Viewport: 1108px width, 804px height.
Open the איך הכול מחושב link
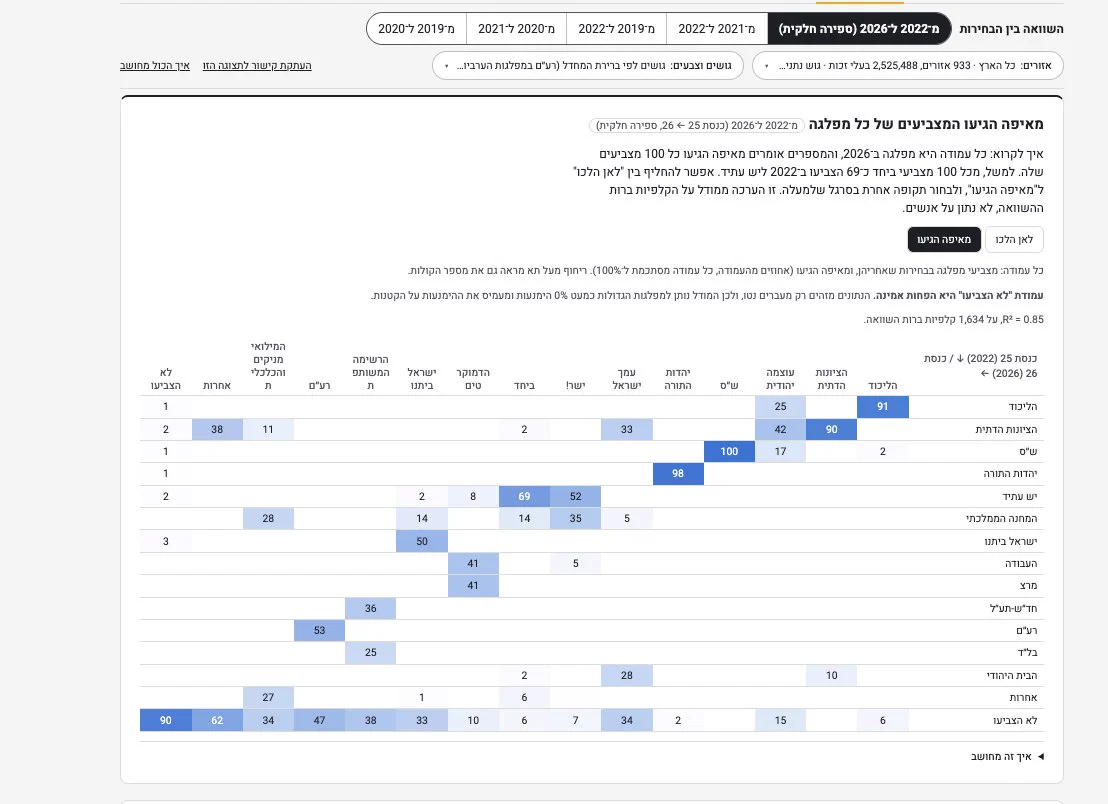coord(155,66)
